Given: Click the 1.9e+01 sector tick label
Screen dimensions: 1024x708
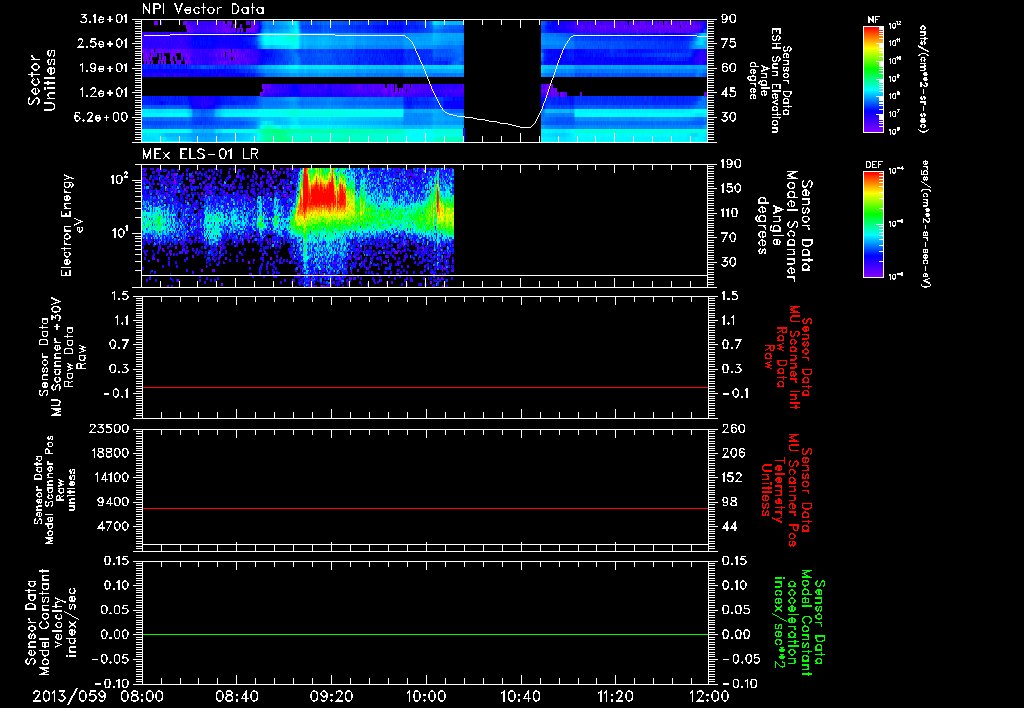Looking at the screenshot, I should point(104,68).
